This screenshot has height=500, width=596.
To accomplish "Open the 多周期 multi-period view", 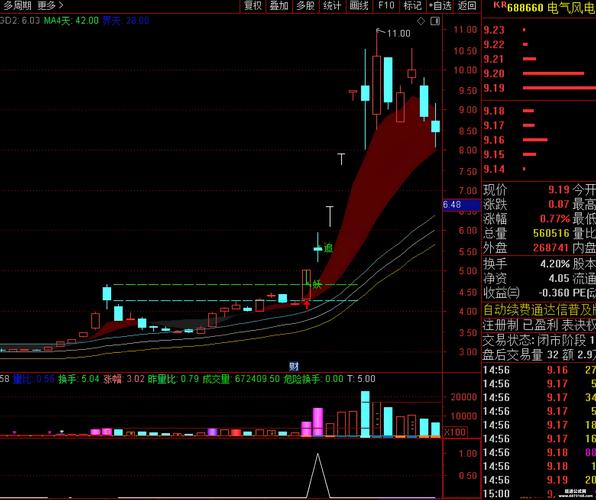I will (x=17, y=6).
